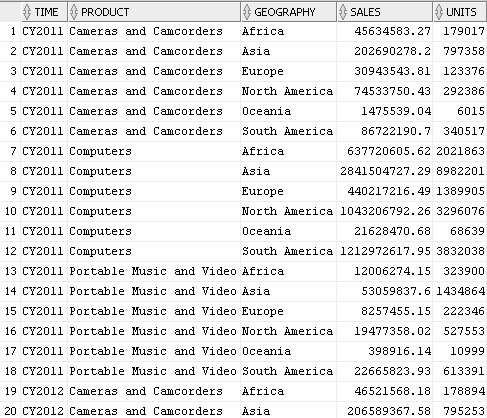Click the sort icon on GEOGRAPHY column
The width and height of the screenshot is (487, 418).
(x=247, y=12)
